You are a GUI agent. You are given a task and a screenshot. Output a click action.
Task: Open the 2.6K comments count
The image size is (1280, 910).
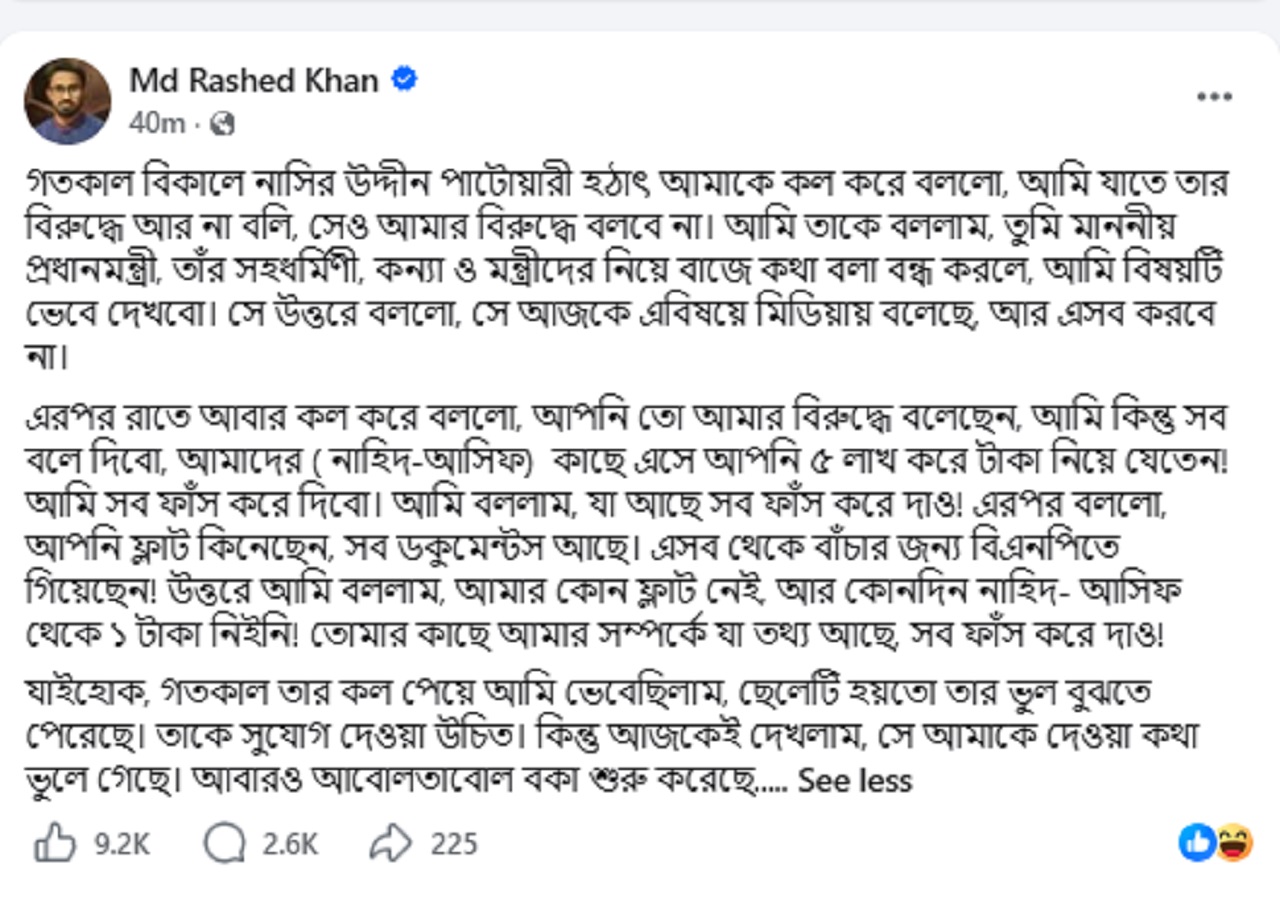pos(290,844)
